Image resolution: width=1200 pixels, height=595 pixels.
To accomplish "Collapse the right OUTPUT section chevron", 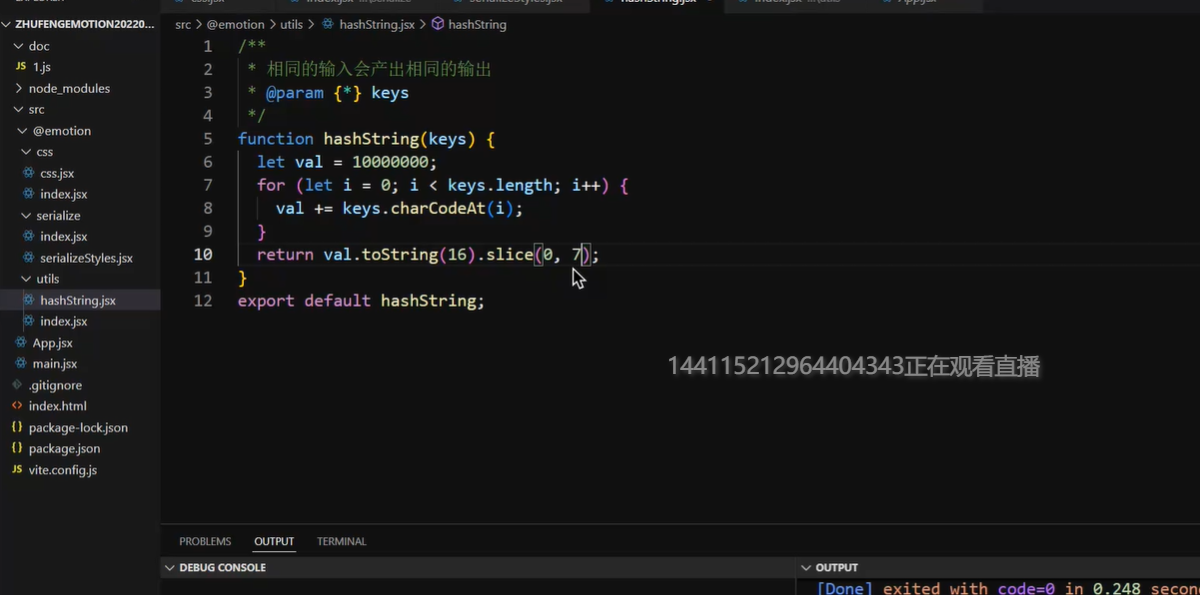I will coord(805,568).
